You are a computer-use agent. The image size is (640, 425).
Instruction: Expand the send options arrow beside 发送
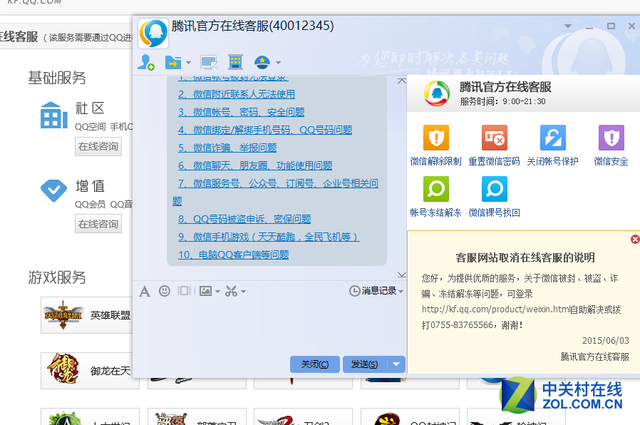396,364
